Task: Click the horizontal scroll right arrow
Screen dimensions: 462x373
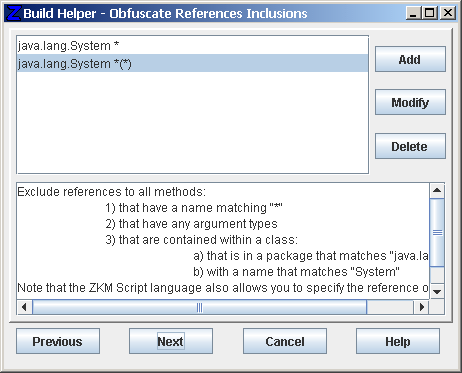Action: point(422,307)
